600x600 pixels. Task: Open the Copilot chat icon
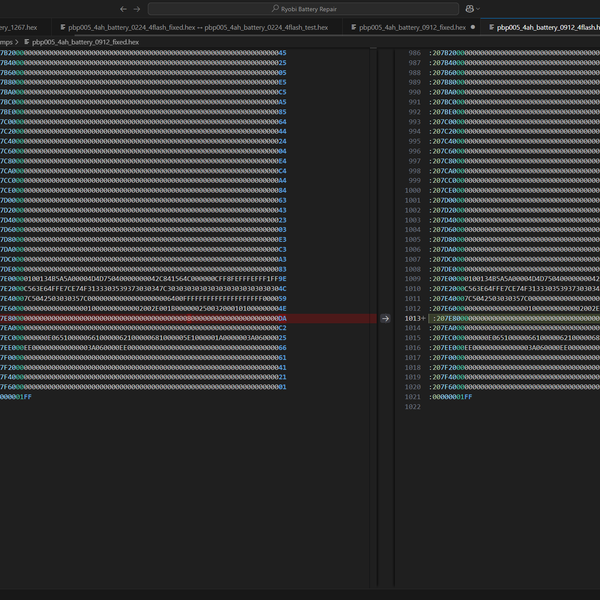tap(469, 9)
